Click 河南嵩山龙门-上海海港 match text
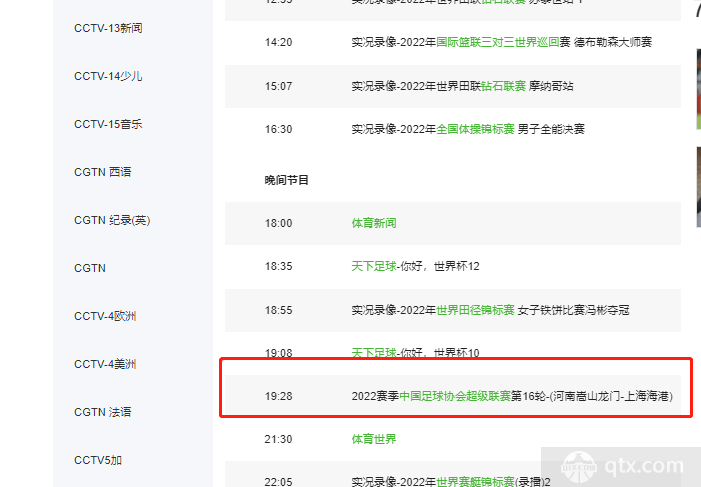Image resolution: width=701 pixels, height=487 pixels. [611, 396]
